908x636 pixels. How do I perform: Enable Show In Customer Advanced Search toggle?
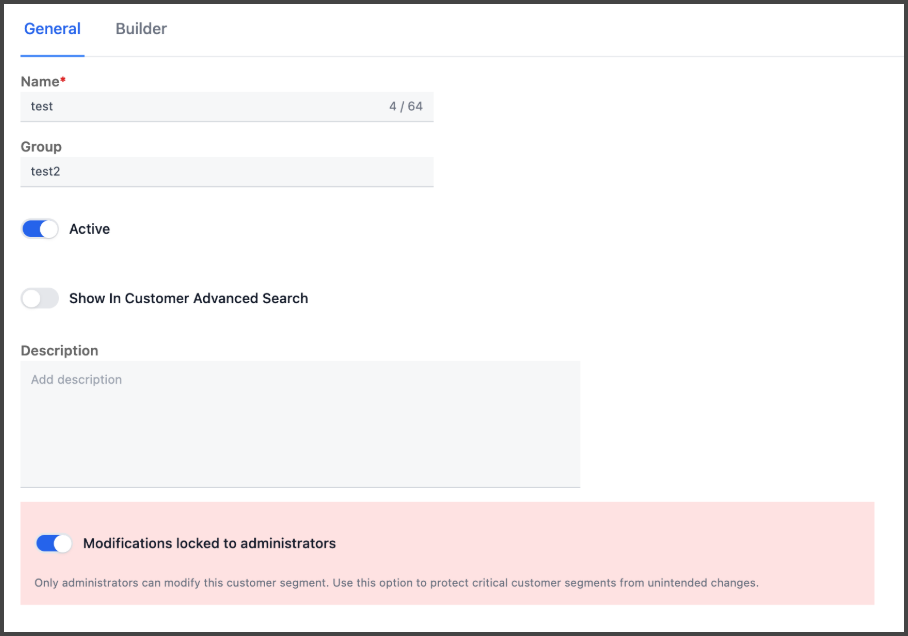(40, 298)
